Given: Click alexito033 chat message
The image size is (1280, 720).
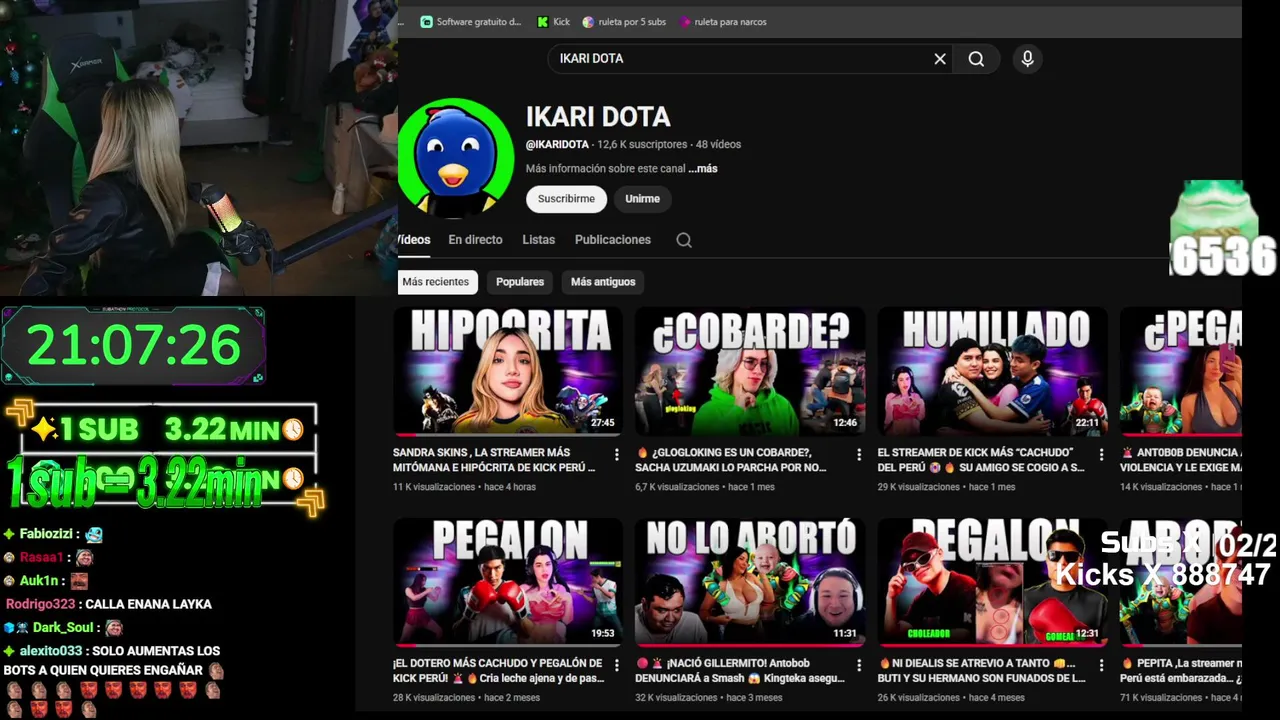Looking at the screenshot, I should click(x=113, y=661).
